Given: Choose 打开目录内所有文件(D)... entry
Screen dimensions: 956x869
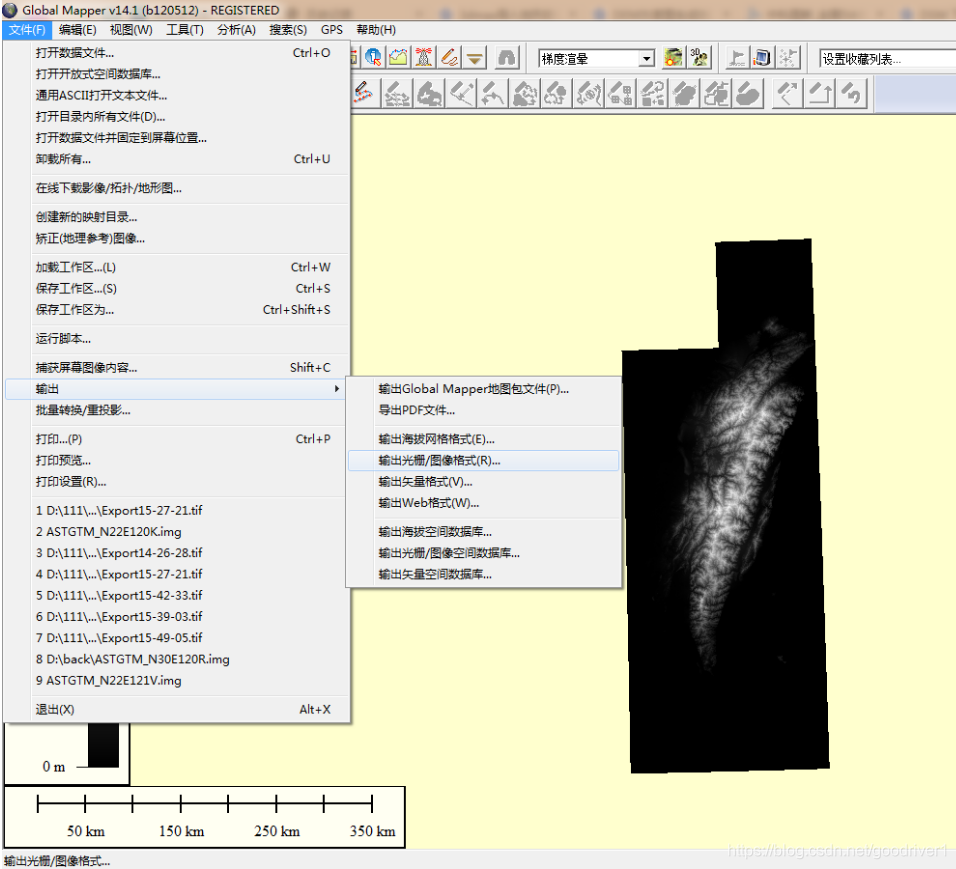Looking at the screenshot, I should (177, 116).
